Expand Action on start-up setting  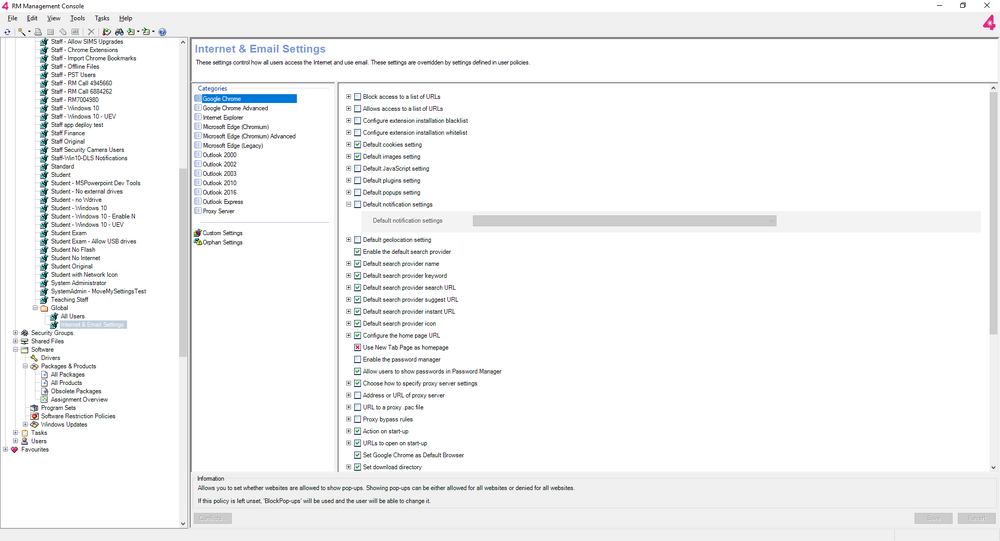(349, 431)
